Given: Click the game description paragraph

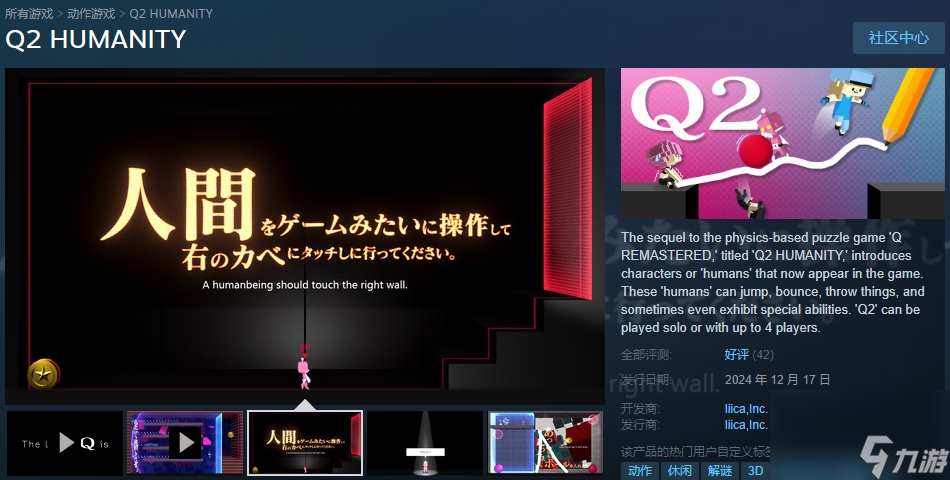Looking at the screenshot, I should tap(772, 282).
